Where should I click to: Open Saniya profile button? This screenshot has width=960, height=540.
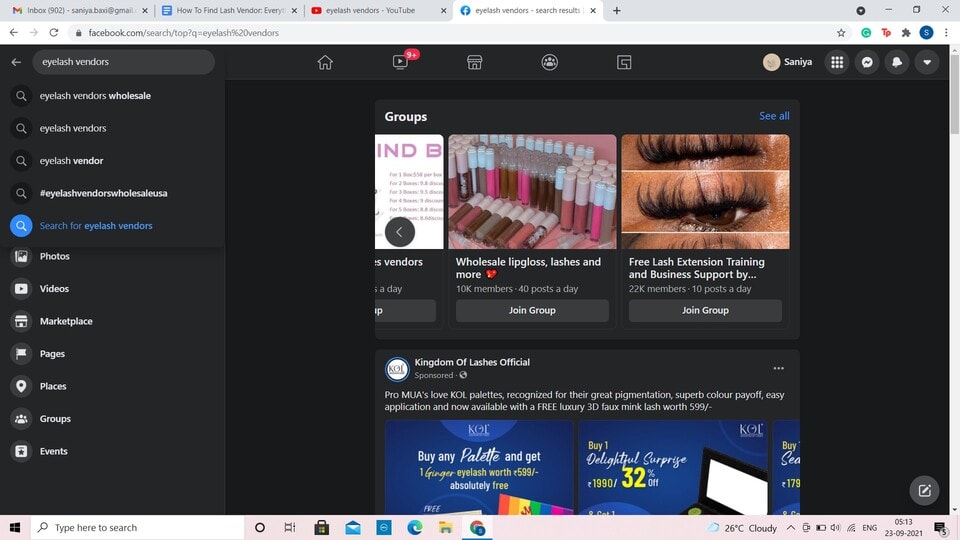click(x=788, y=62)
